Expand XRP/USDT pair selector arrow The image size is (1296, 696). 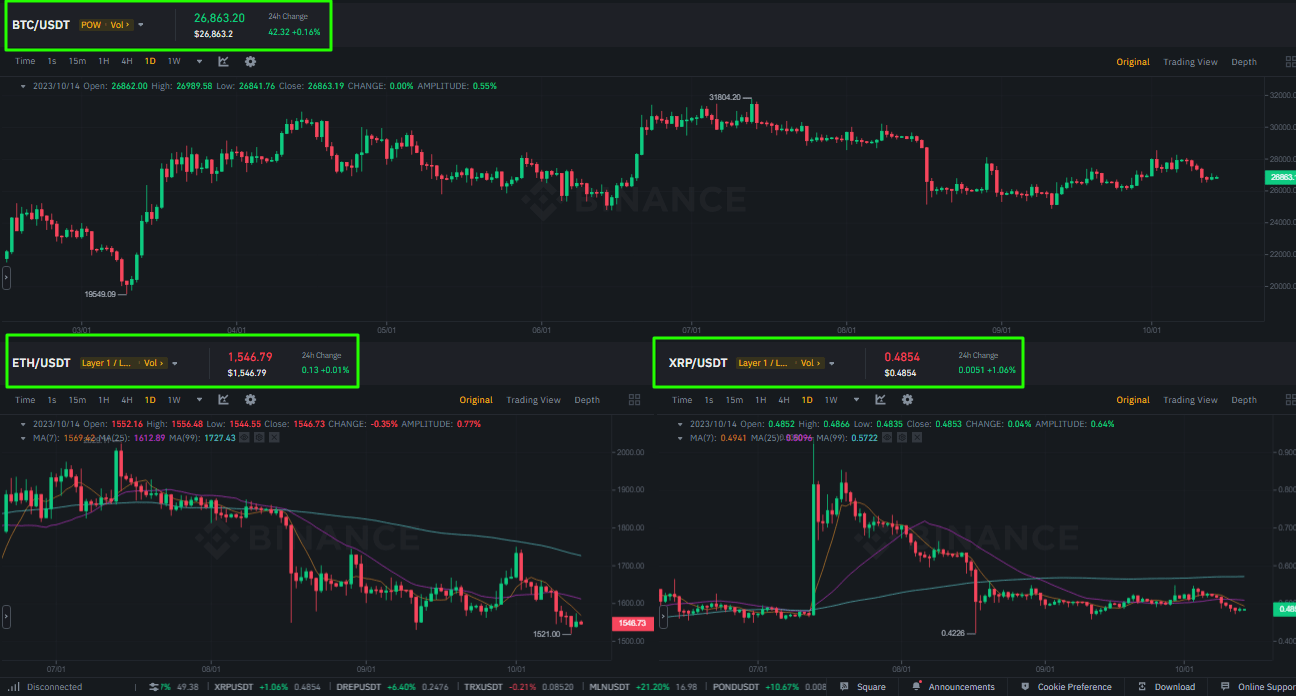[x=832, y=364]
